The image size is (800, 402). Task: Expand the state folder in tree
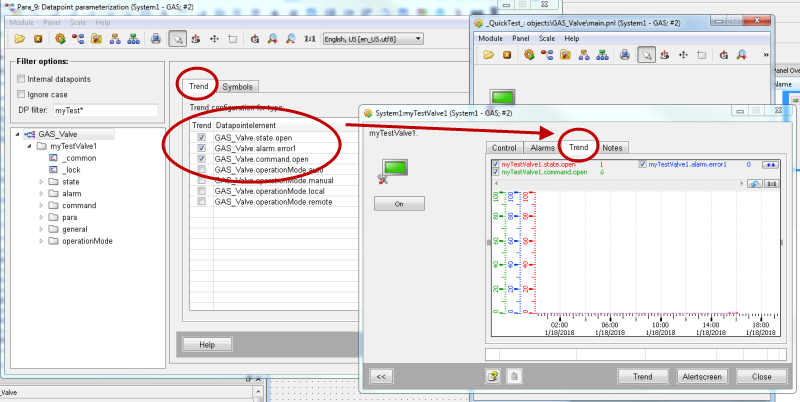click(41, 182)
